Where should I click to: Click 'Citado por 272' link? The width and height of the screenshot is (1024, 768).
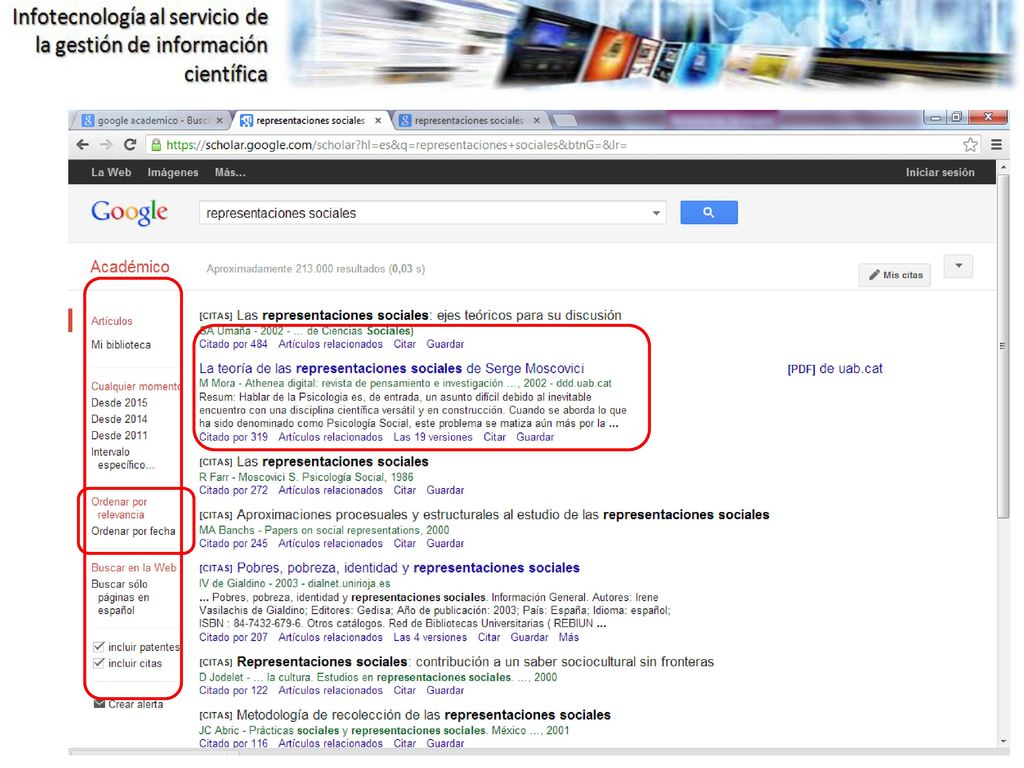[233, 490]
